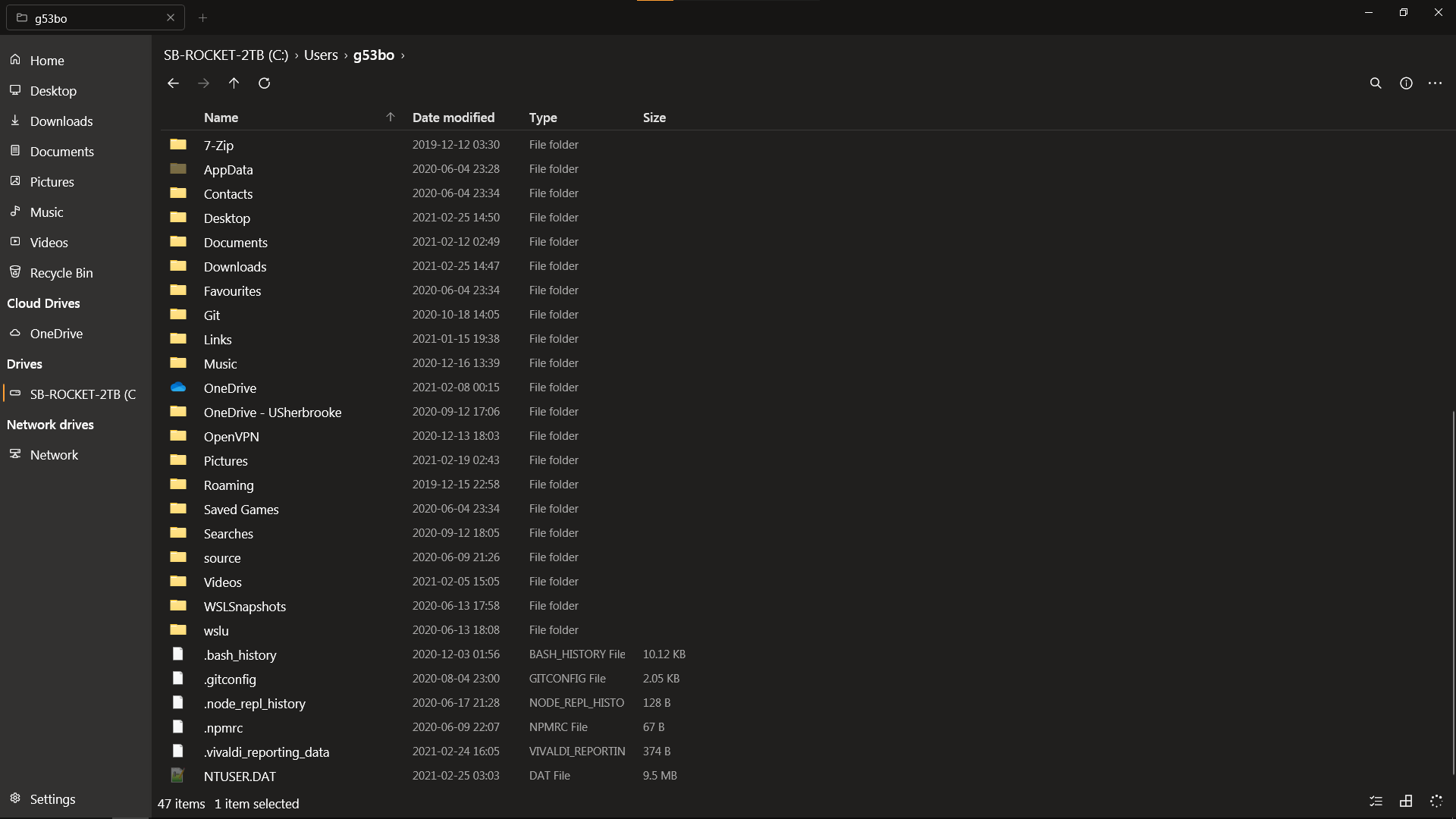Open the three-dot more options menu
Viewport: 1456px width, 819px height.
coord(1435,83)
